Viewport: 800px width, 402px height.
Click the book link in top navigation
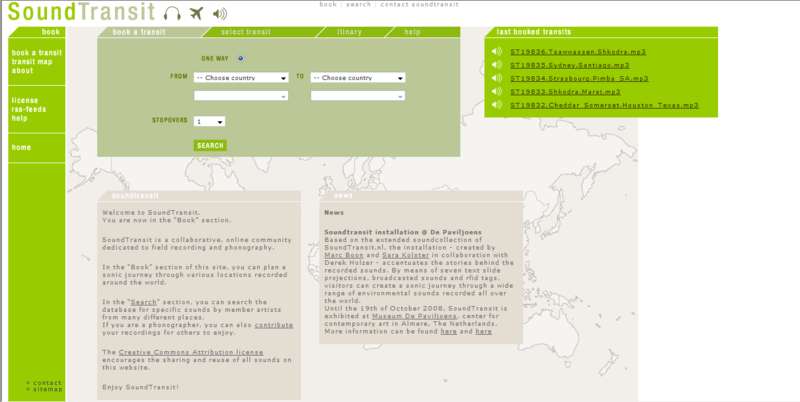coord(328,4)
